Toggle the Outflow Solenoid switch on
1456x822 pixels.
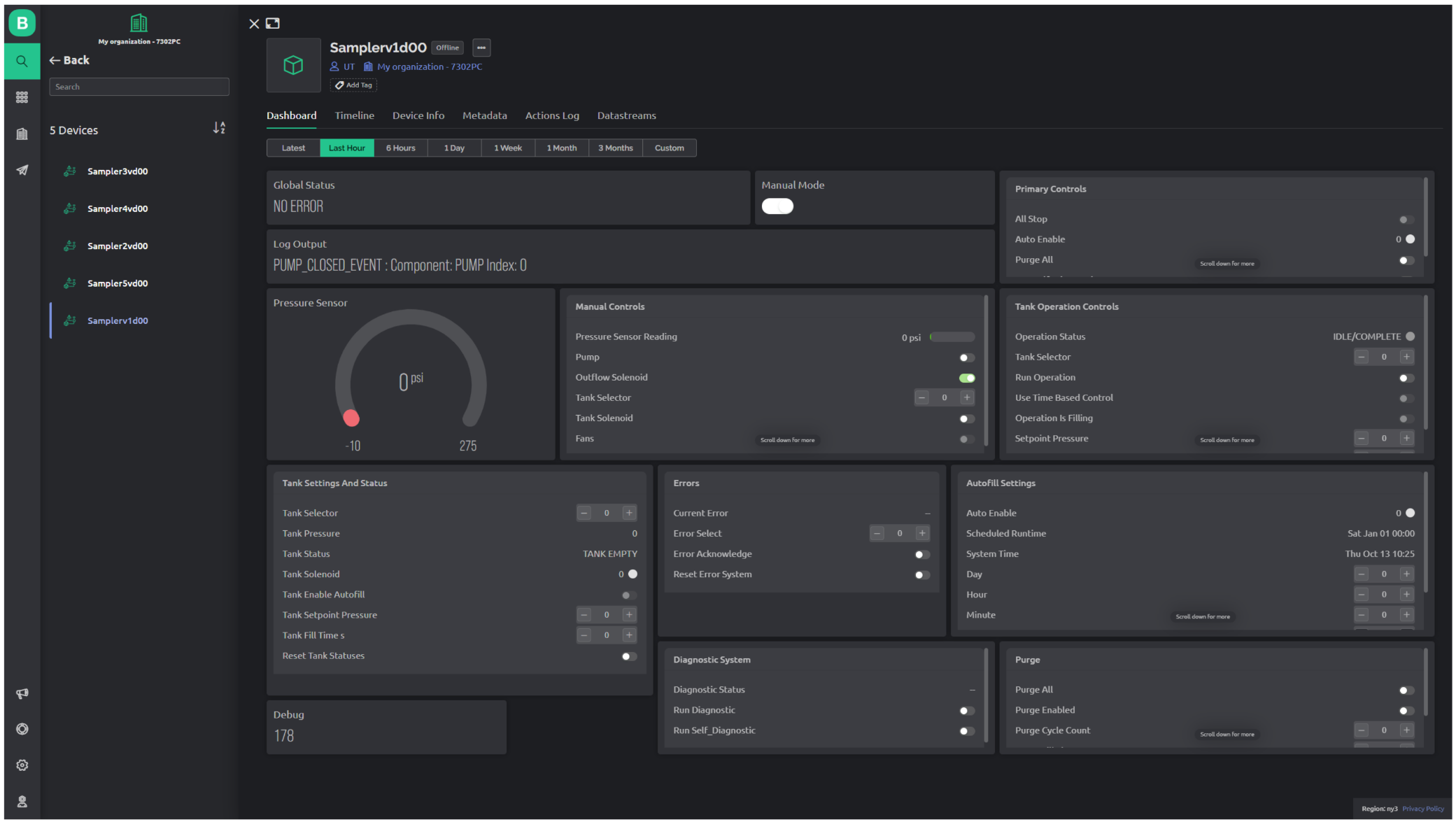(x=966, y=377)
